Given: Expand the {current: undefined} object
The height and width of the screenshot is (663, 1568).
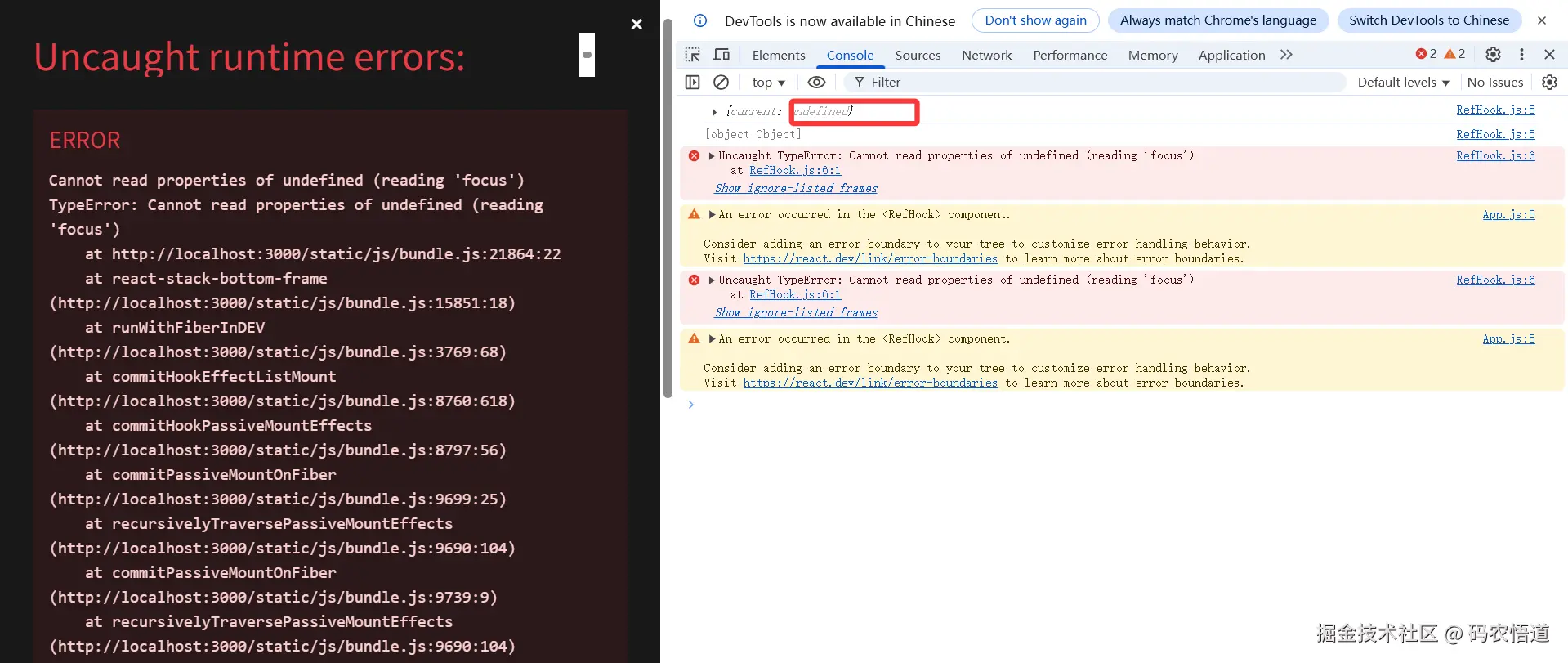Looking at the screenshot, I should pyautogui.click(x=714, y=112).
